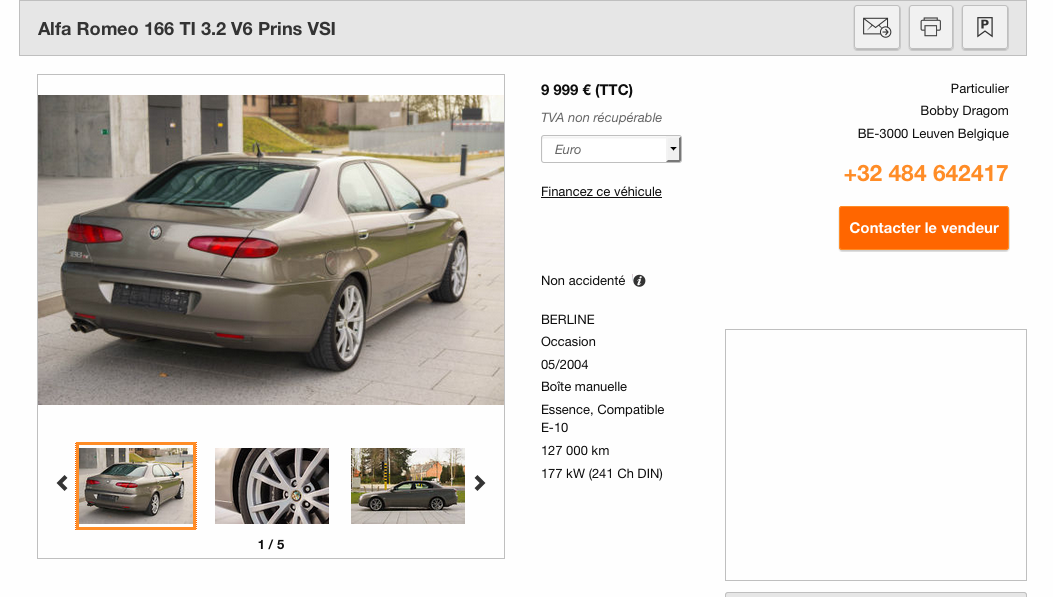Select the alloy wheel thumbnail
Viewport: 1053px width, 597px height.
pos(272,486)
